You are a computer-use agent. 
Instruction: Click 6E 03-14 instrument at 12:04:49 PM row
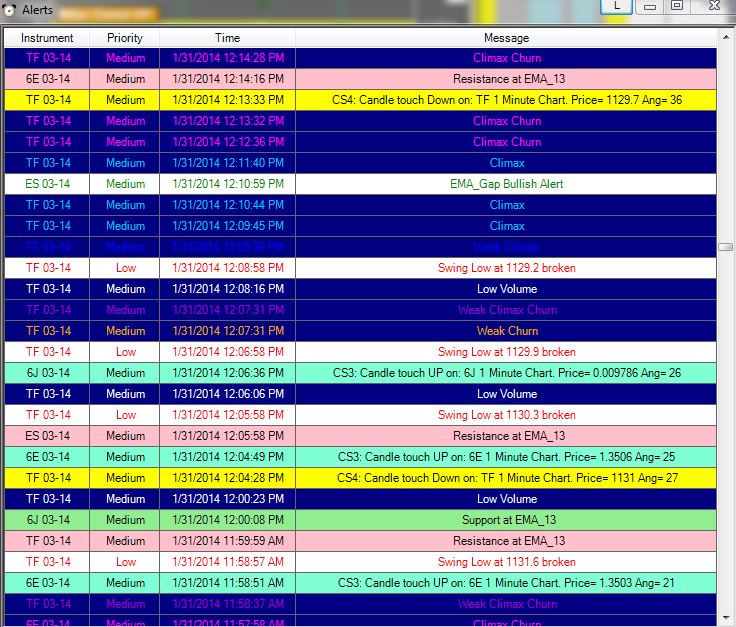pos(47,457)
